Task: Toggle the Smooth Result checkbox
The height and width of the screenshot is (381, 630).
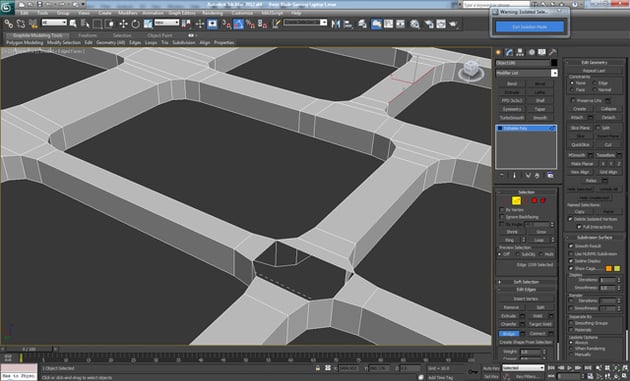Action: (571, 246)
